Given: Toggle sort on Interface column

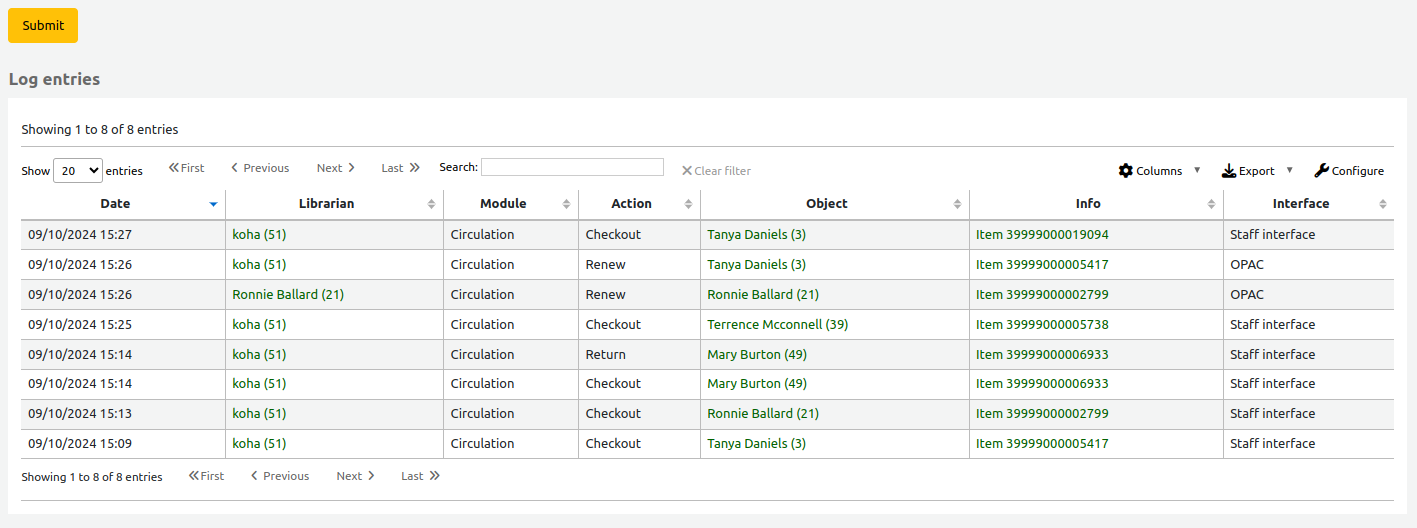Looking at the screenshot, I should (x=1382, y=204).
